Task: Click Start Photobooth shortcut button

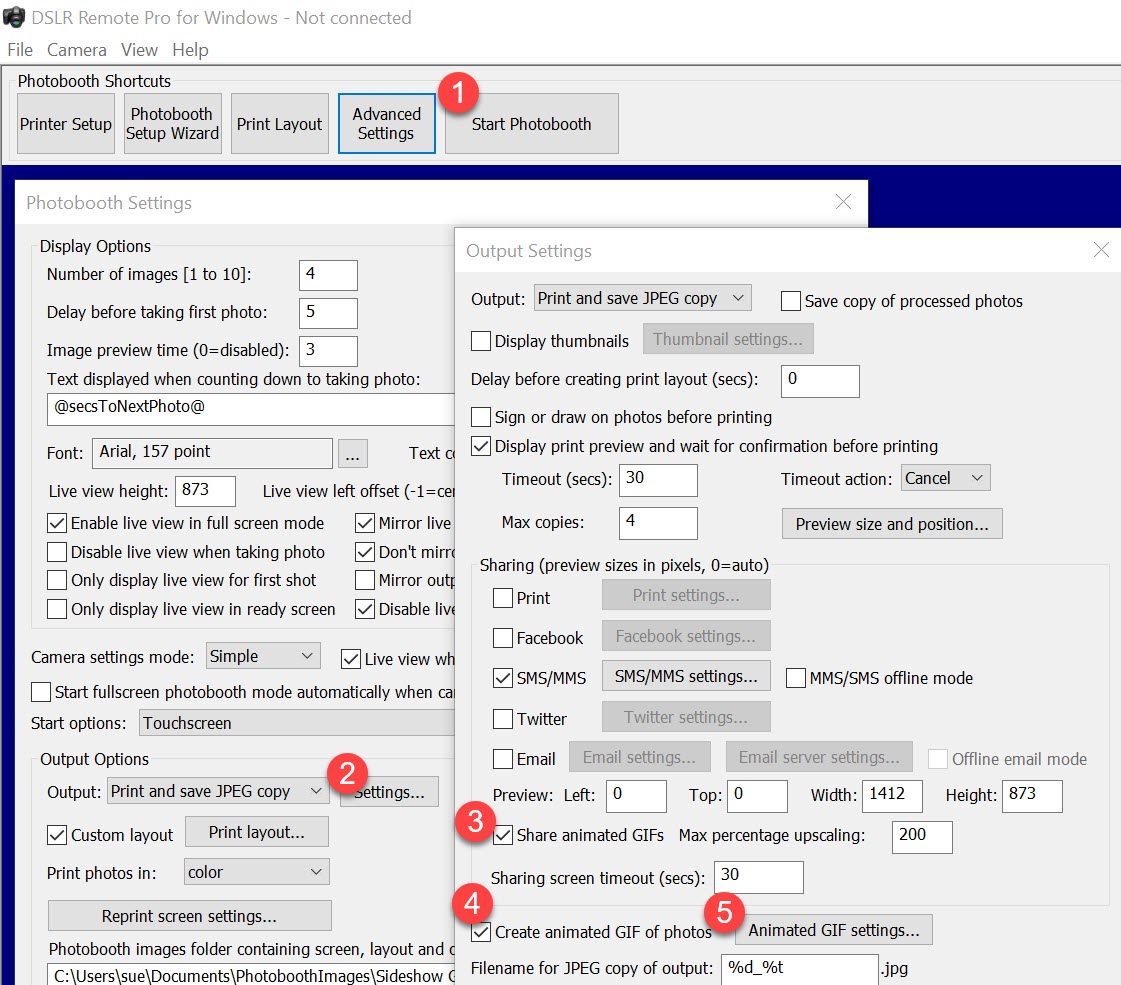Action: 531,124
